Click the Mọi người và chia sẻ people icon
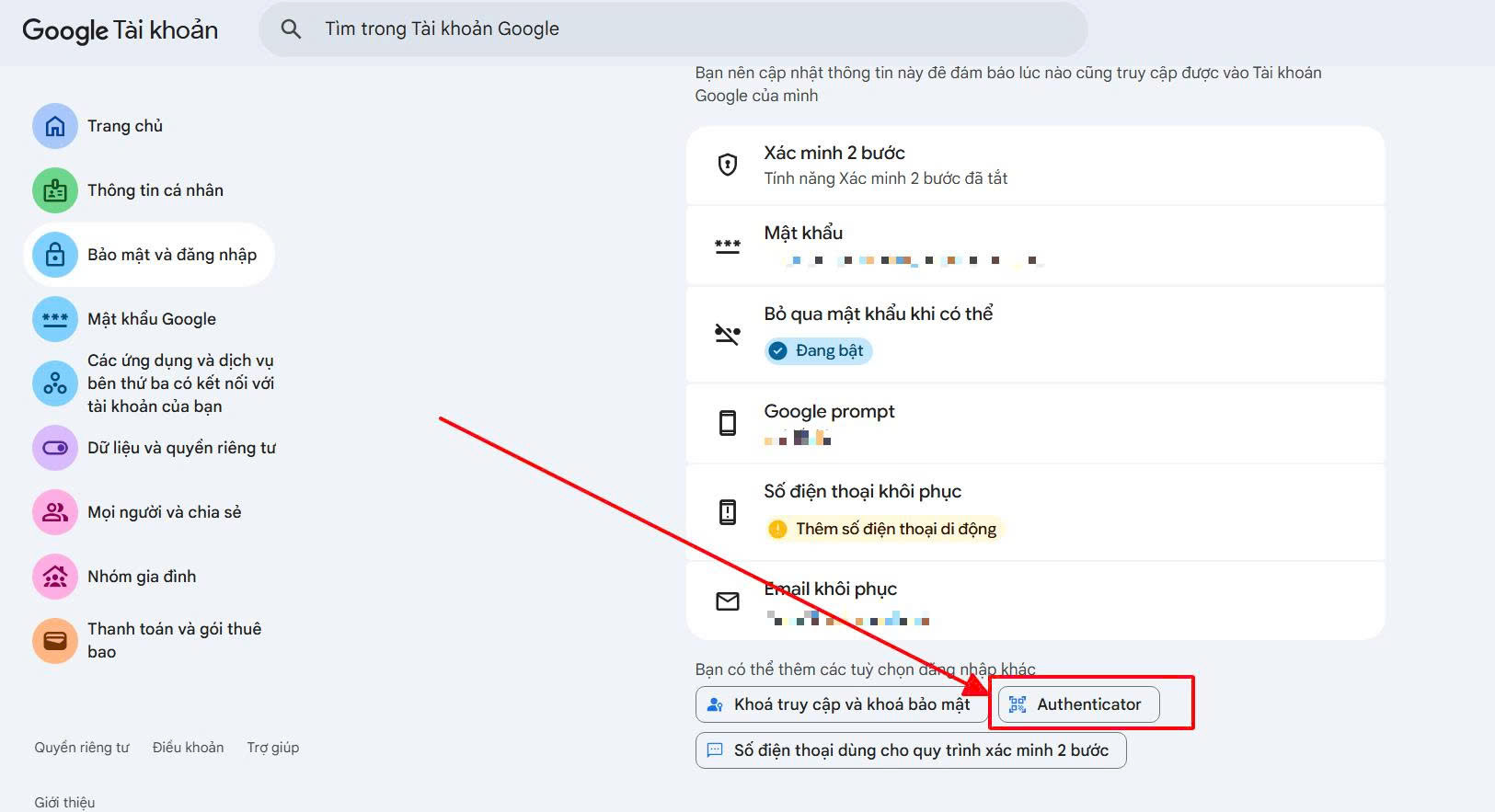This screenshot has width=1495, height=812. 55,512
